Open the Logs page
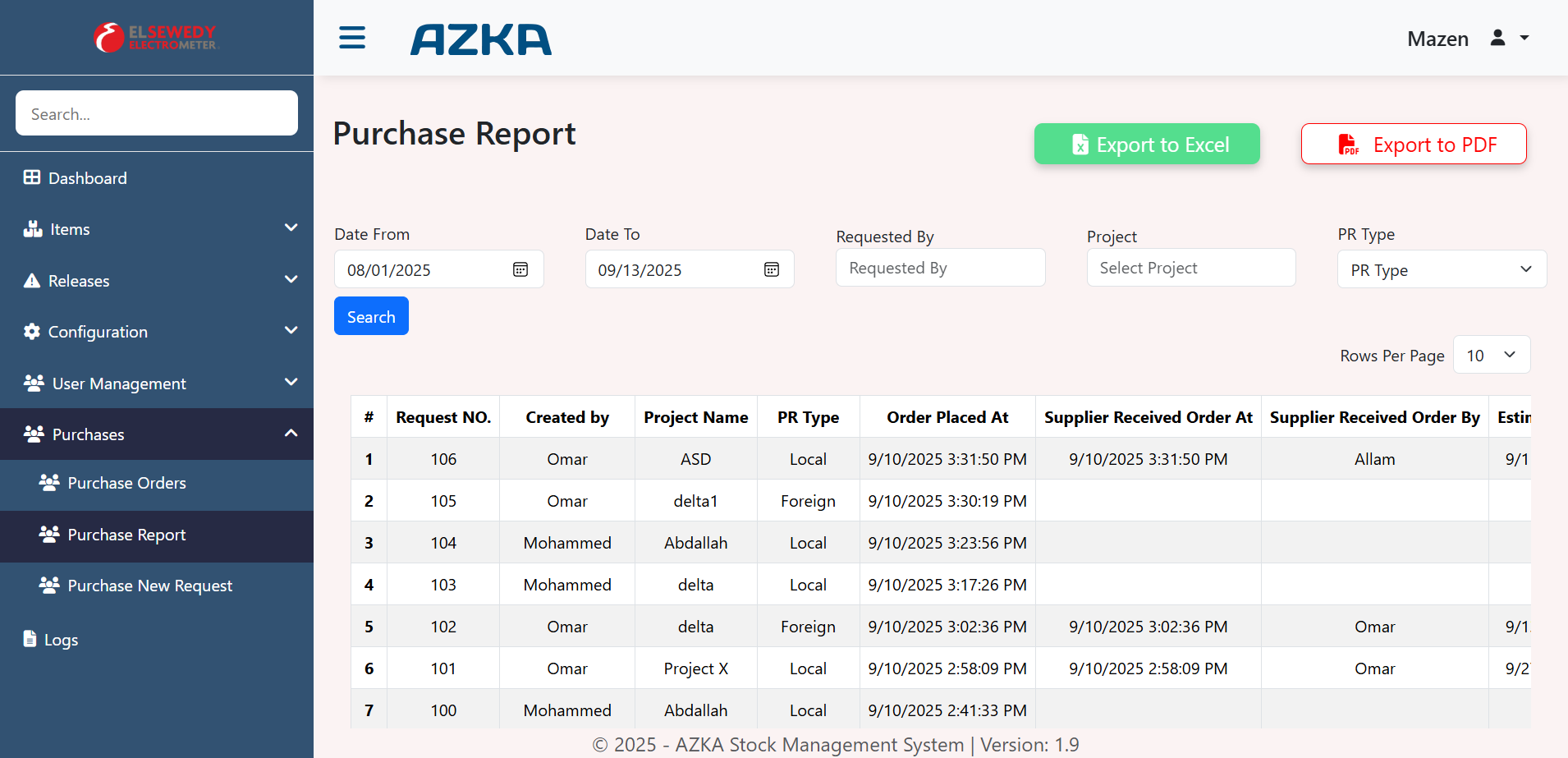This screenshot has width=1568, height=758. coord(61,640)
